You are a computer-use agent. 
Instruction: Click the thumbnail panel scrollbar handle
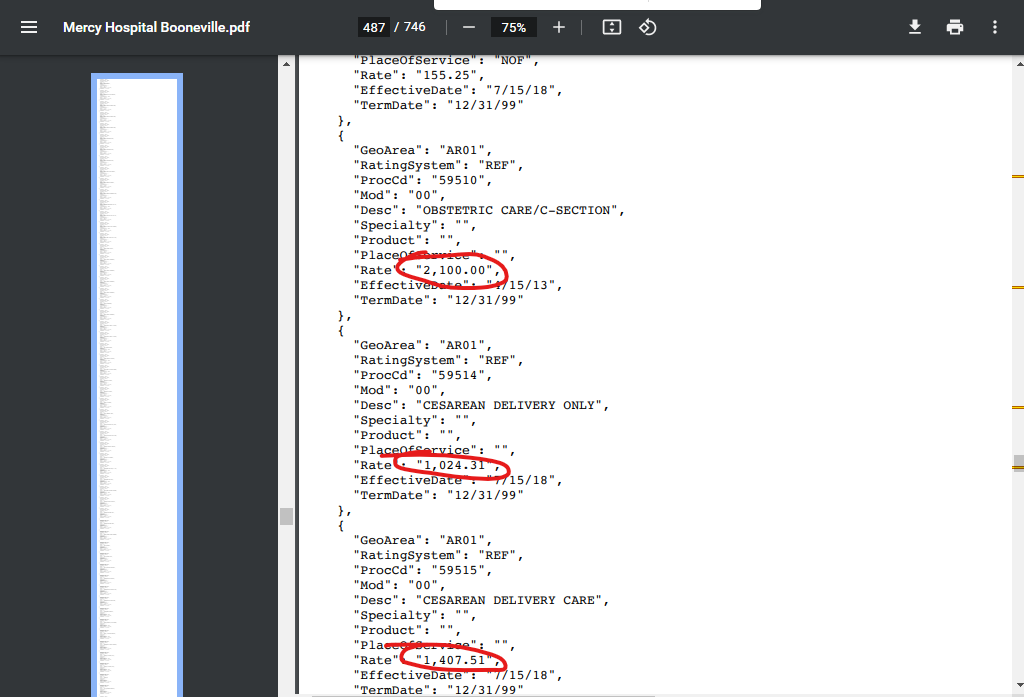click(286, 516)
